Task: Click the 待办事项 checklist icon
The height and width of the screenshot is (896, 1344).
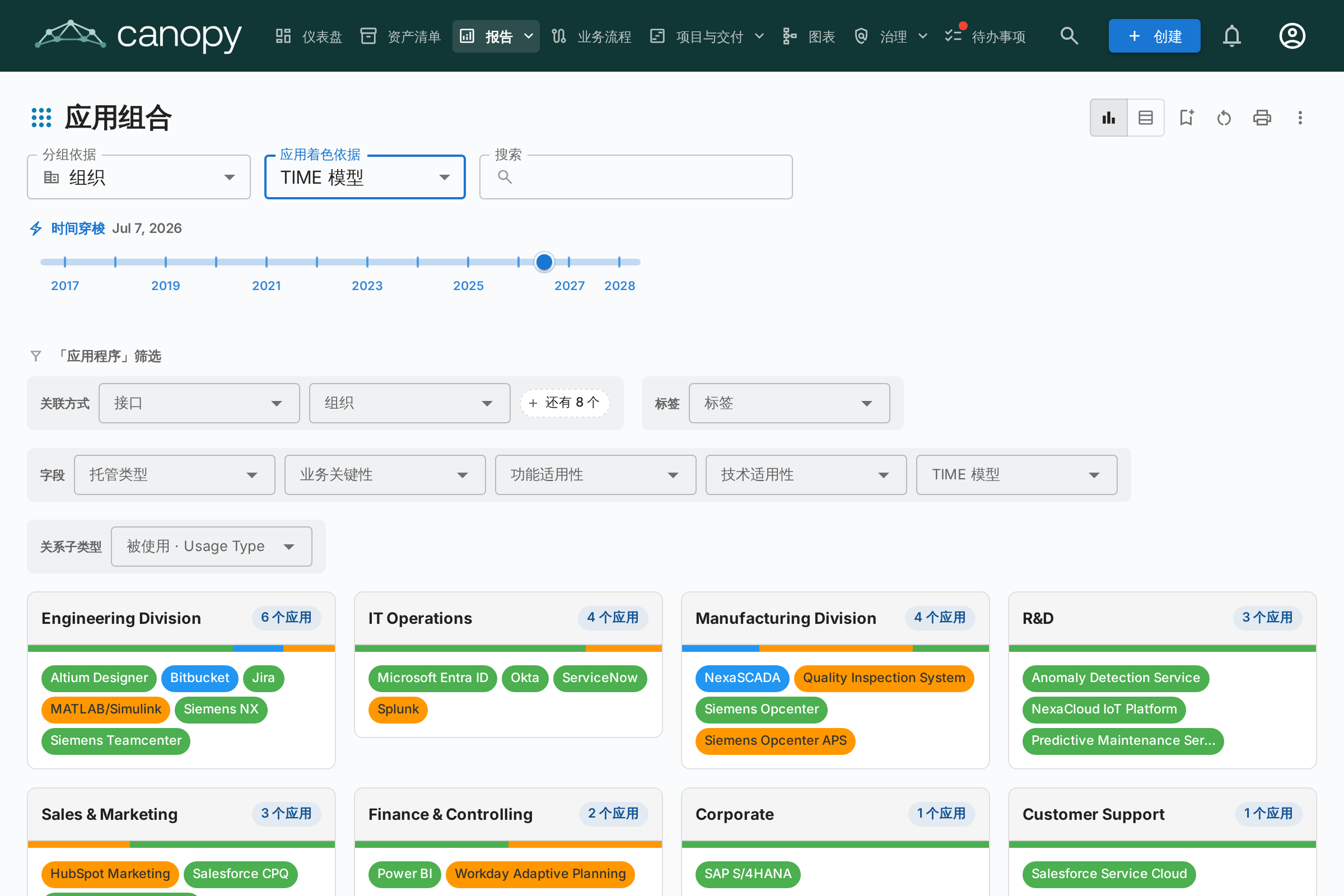Action: (953, 36)
